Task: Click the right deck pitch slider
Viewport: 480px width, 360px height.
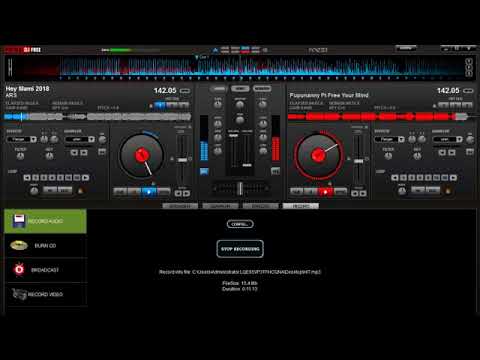Action: 359,161
